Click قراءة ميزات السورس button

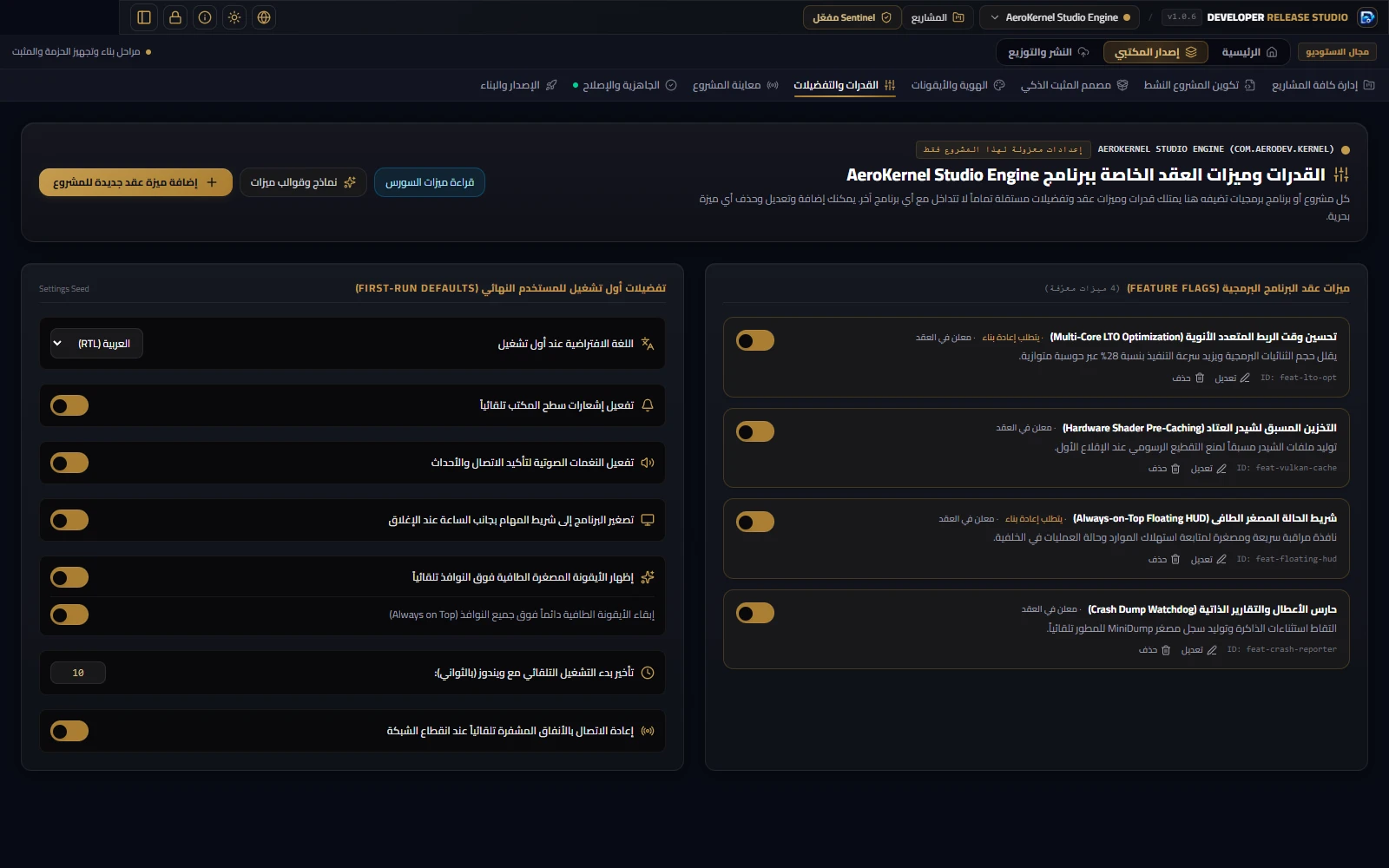pyautogui.click(x=430, y=182)
